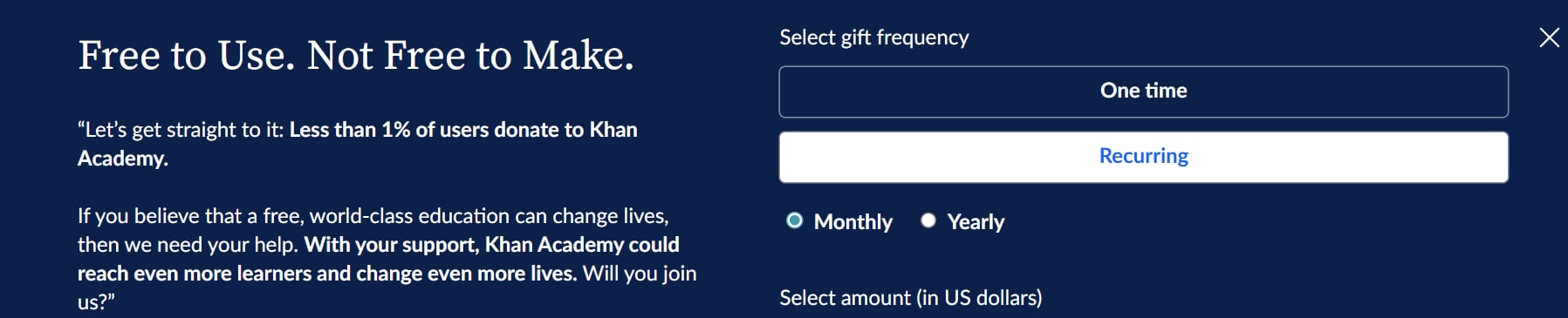
Task: Click the bold With your support text
Action: (491, 245)
